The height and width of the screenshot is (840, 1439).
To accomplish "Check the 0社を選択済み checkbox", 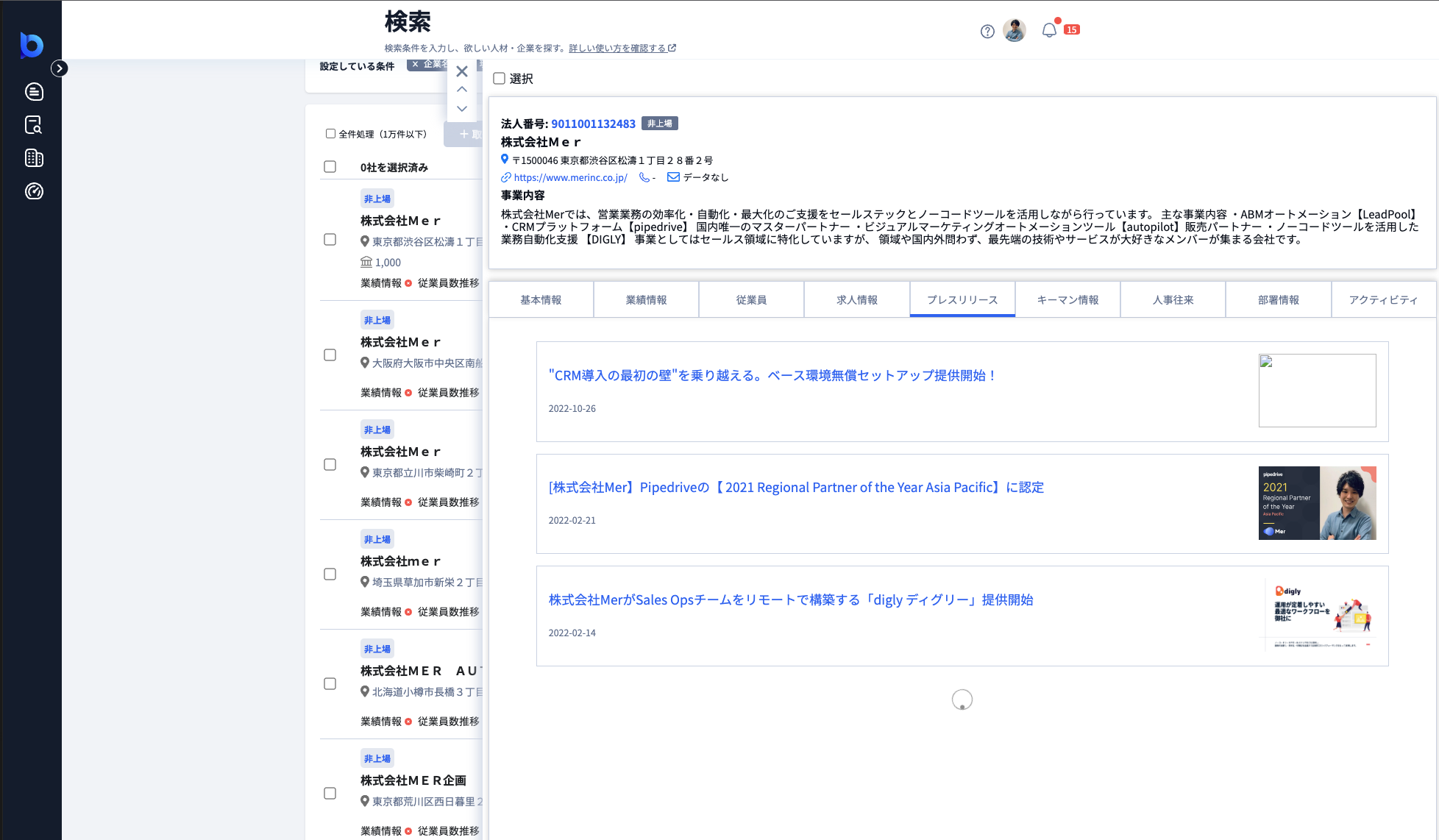I will pyautogui.click(x=330, y=166).
